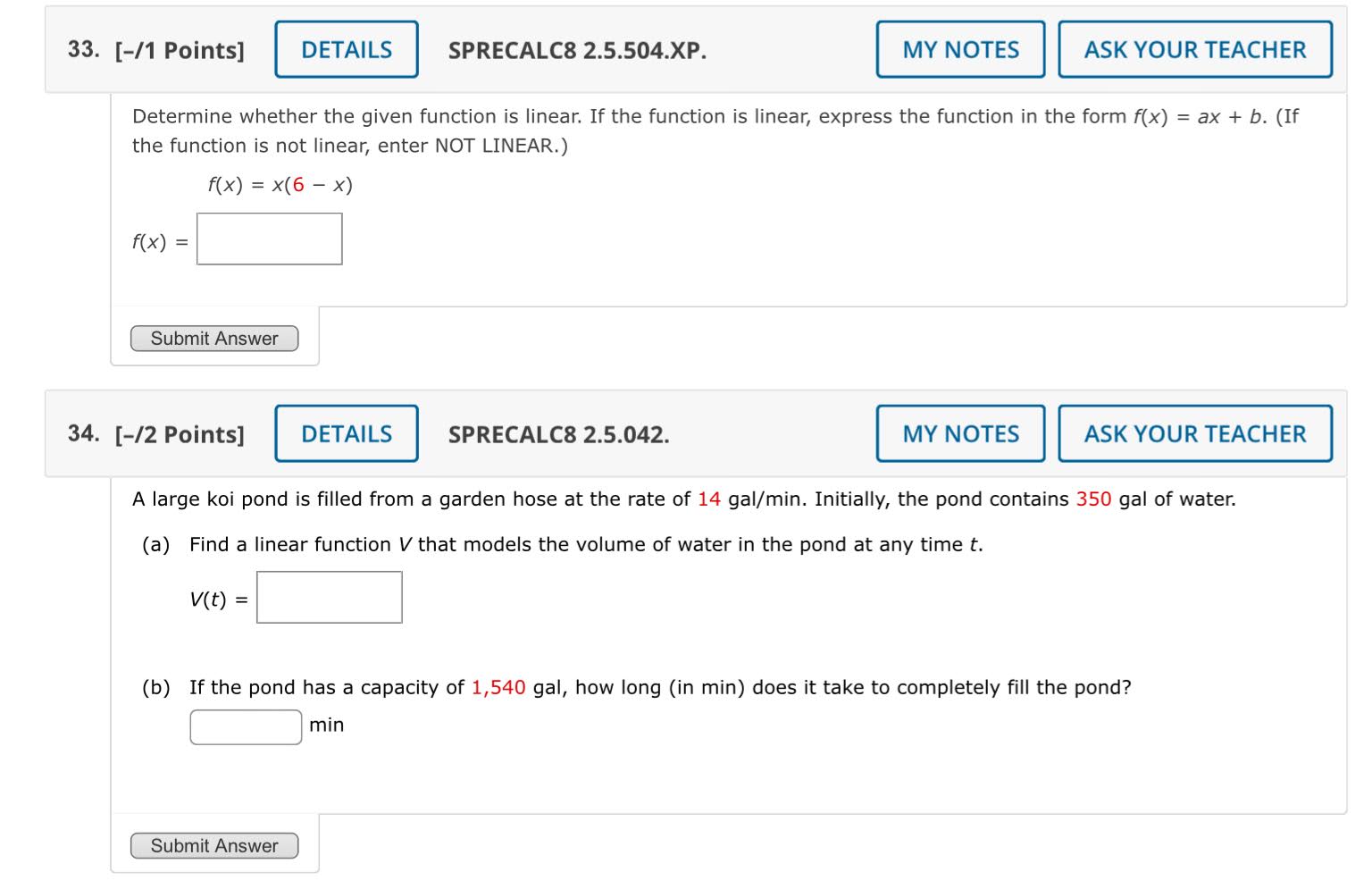Submit answer for question 34
The width and height of the screenshot is (1372, 889).
[x=213, y=845]
